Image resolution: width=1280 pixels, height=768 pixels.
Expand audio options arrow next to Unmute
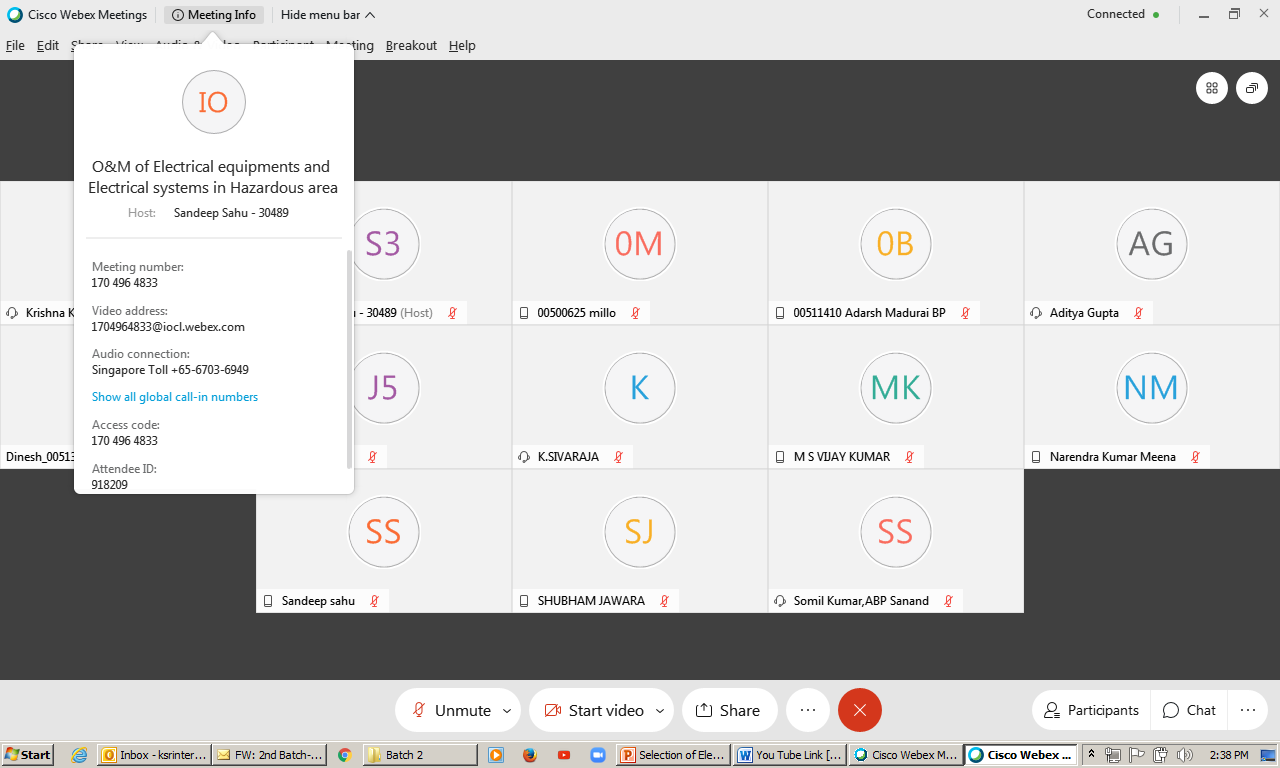(x=506, y=711)
